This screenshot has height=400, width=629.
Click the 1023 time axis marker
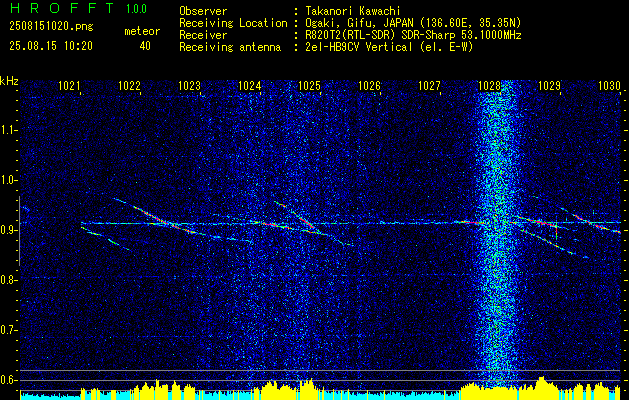point(189,85)
